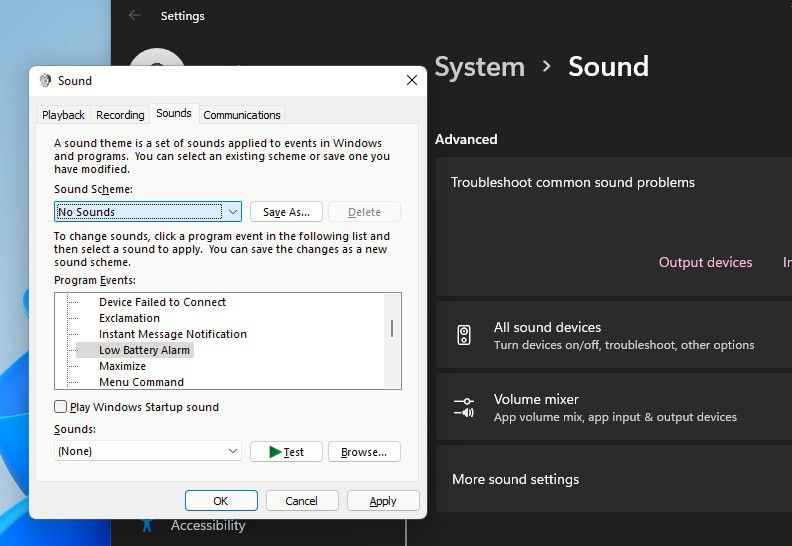
Task: Close the Sound dialog window
Action: [x=411, y=81]
